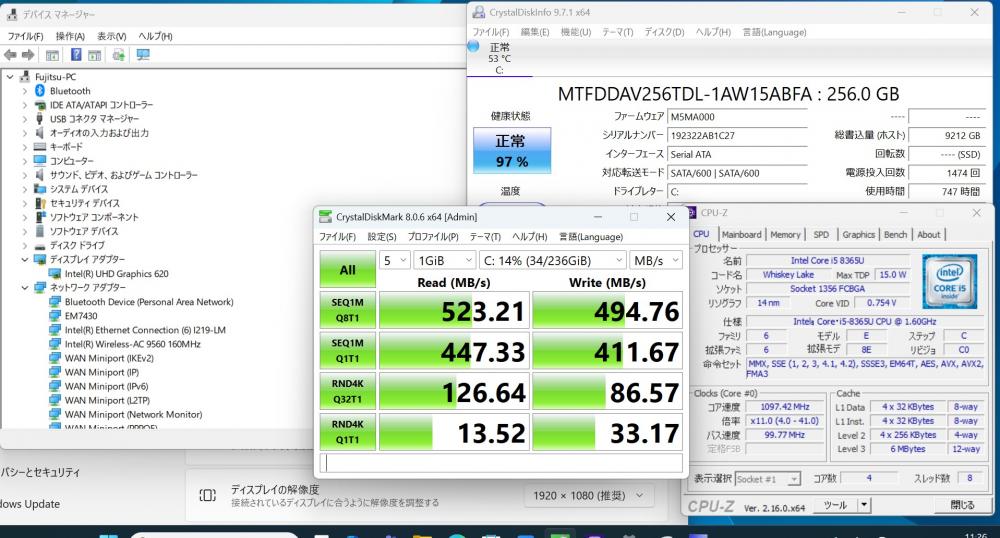Click the green All benchmark button
This screenshot has width=1000, height=538.
pos(347,270)
